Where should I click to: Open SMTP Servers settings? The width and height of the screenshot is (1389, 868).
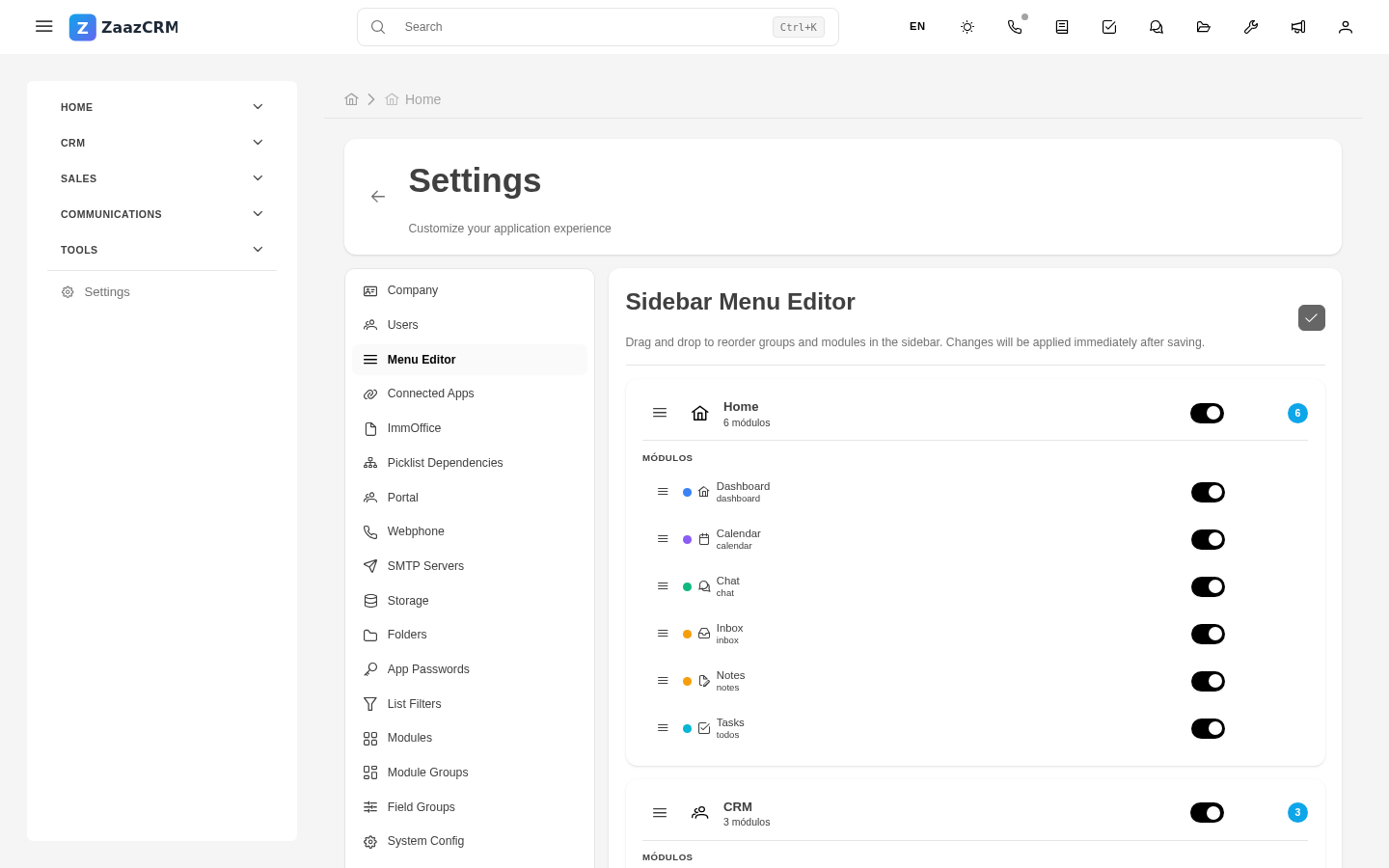pos(470,566)
